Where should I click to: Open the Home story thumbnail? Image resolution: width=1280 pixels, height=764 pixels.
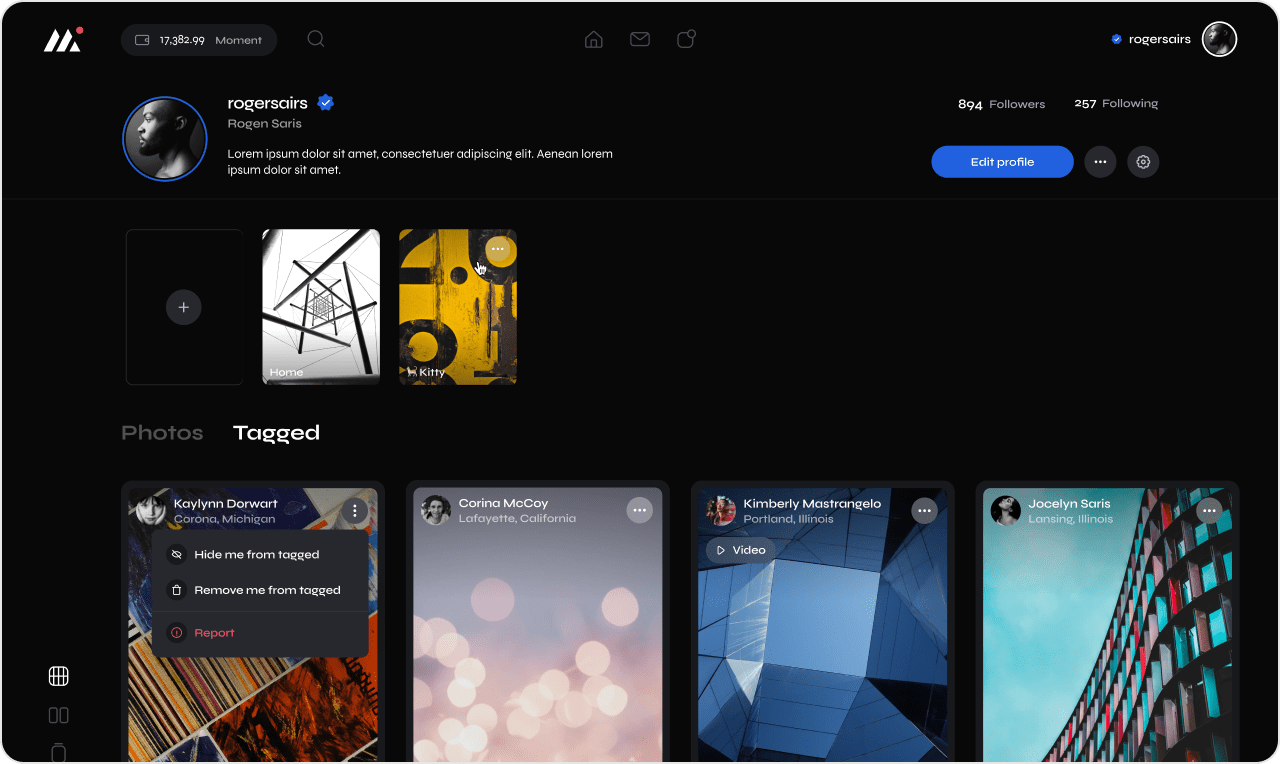coord(321,307)
